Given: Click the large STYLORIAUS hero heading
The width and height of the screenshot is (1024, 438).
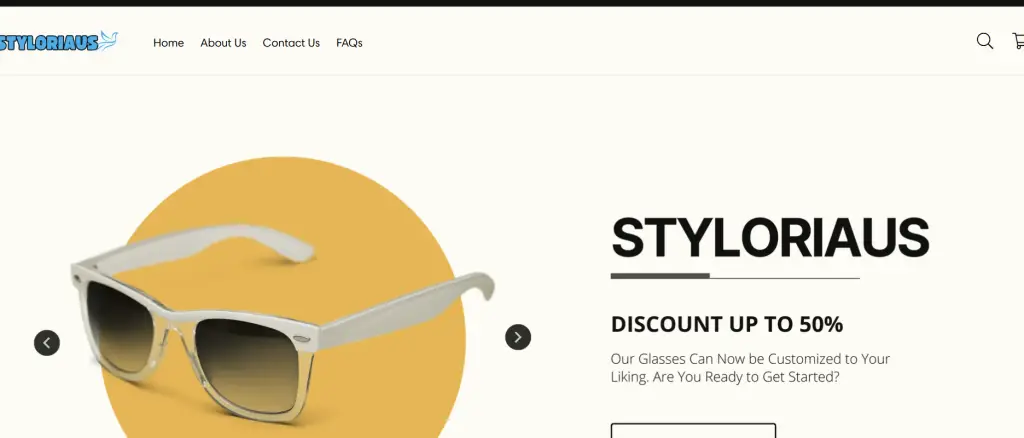Looking at the screenshot, I should pos(770,238).
